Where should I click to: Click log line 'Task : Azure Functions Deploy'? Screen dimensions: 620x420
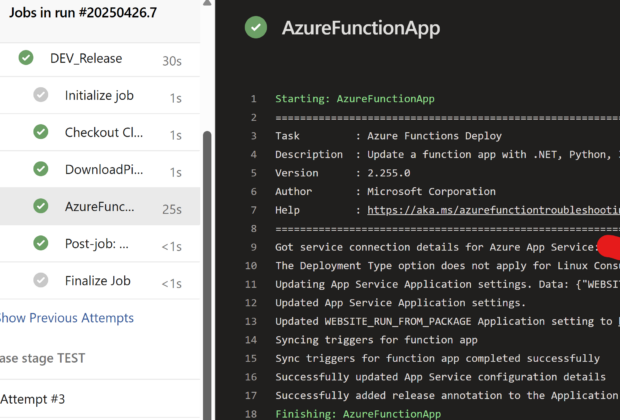click(388, 136)
